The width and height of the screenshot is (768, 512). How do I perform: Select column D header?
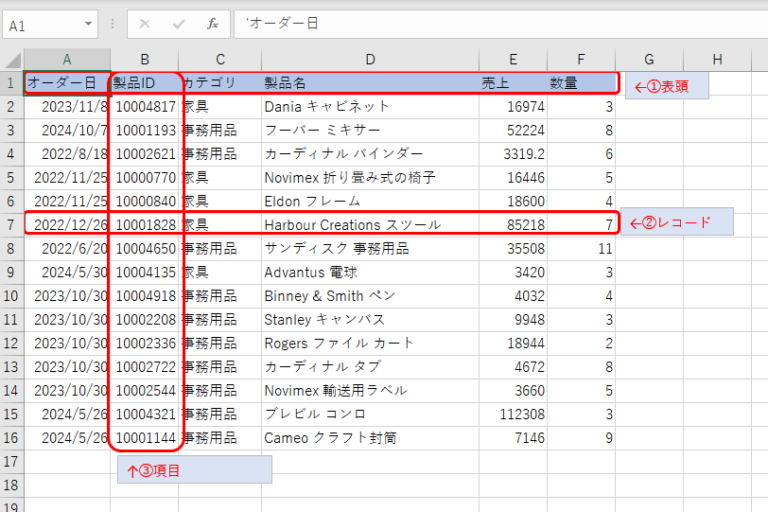pos(370,59)
